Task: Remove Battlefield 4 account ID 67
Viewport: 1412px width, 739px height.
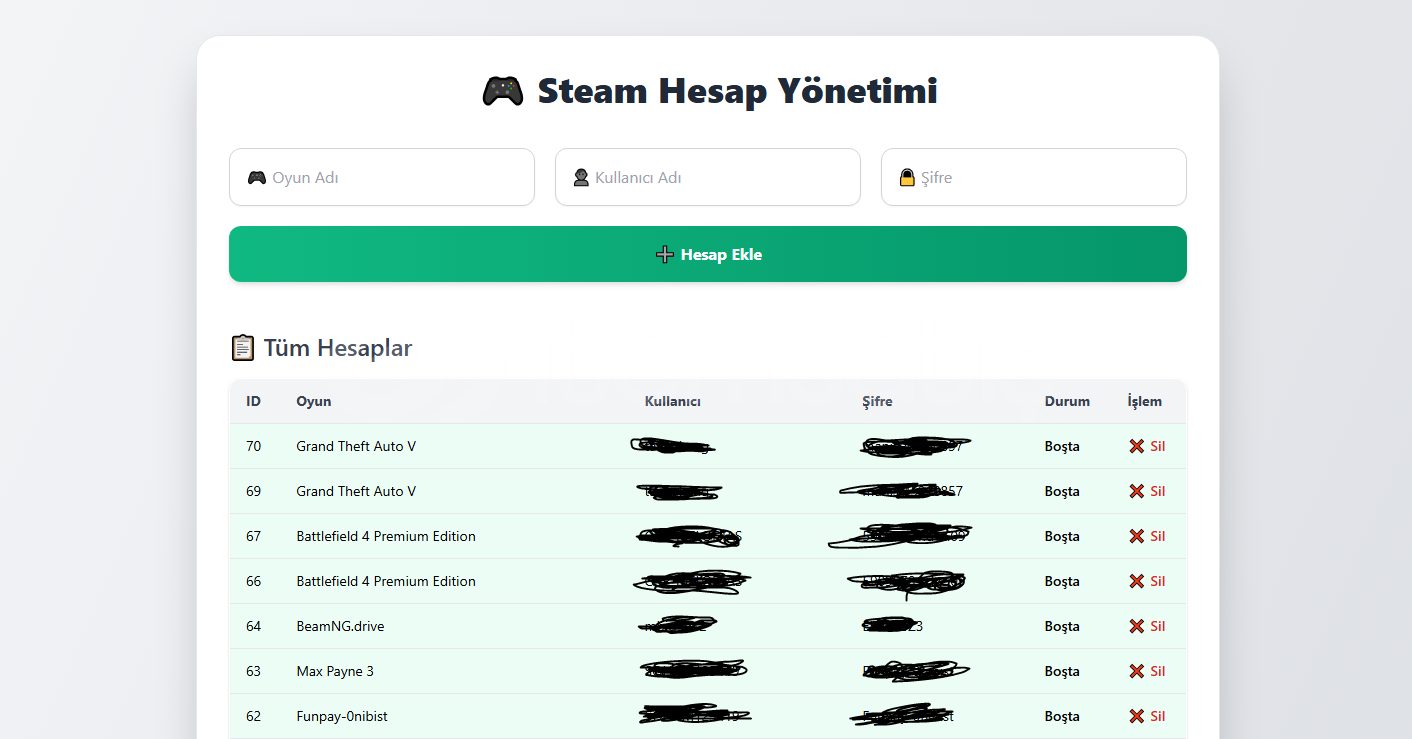Action: (1147, 536)
